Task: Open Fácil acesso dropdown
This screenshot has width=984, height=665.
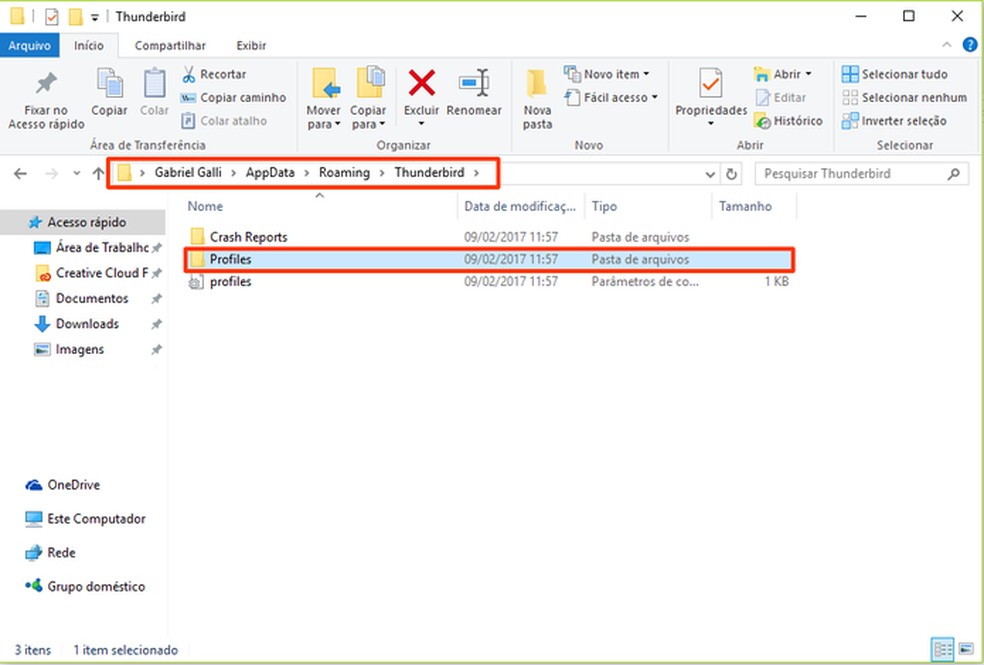Action: point(611,97)
